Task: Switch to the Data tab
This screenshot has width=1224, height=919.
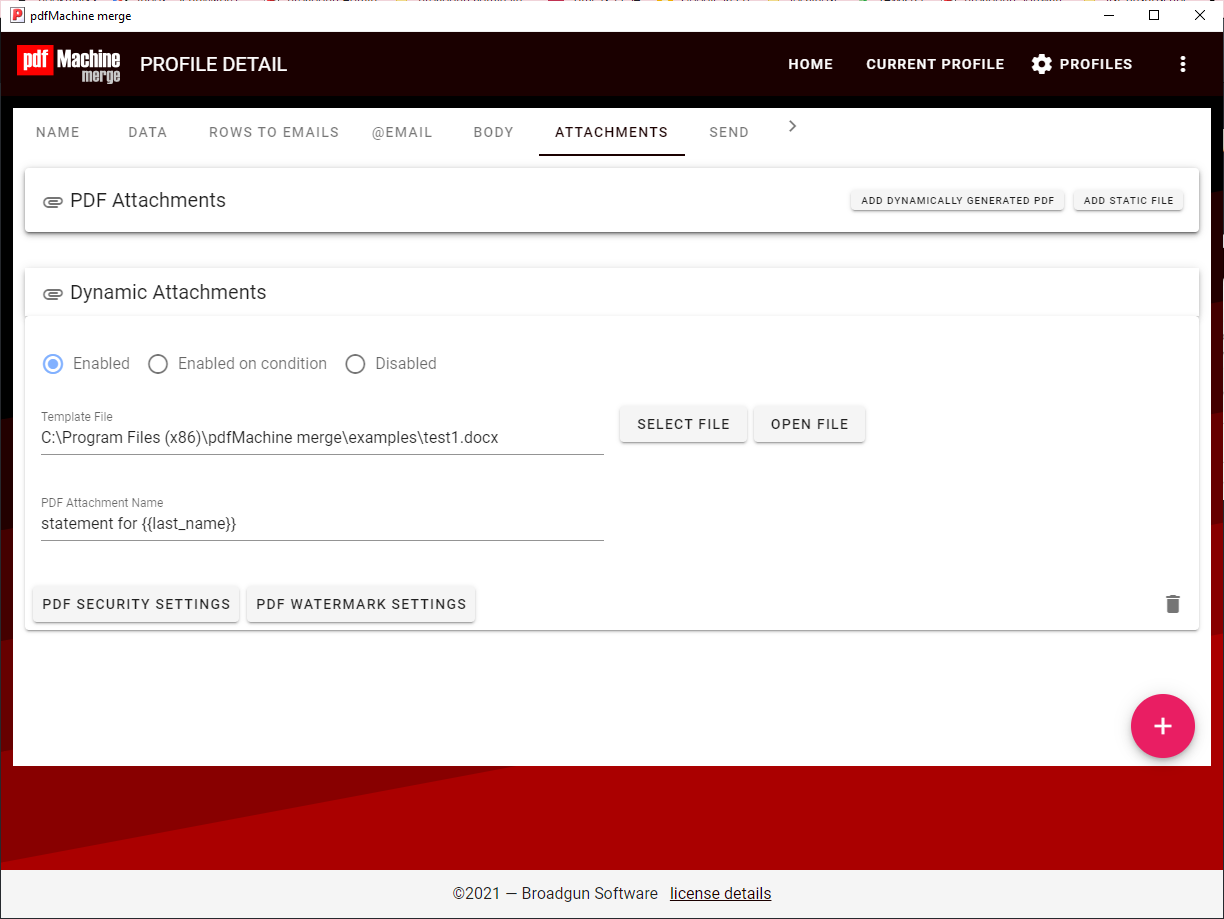Action: point(148,132)
